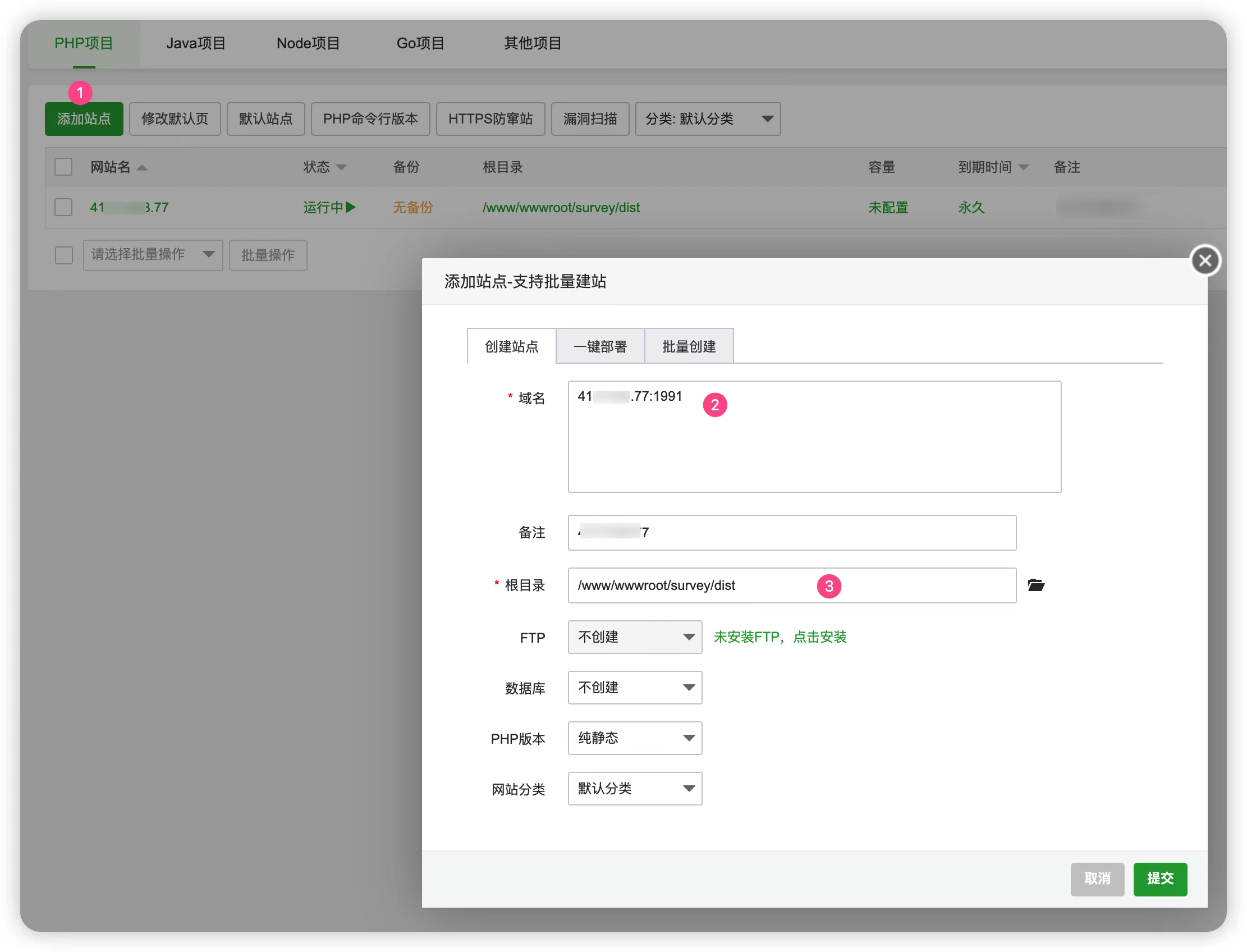Click 未安装FTP，点击安装 link
Image resolution: width=1247 pixels, height=952 pixels.
[x=780, y=637]
